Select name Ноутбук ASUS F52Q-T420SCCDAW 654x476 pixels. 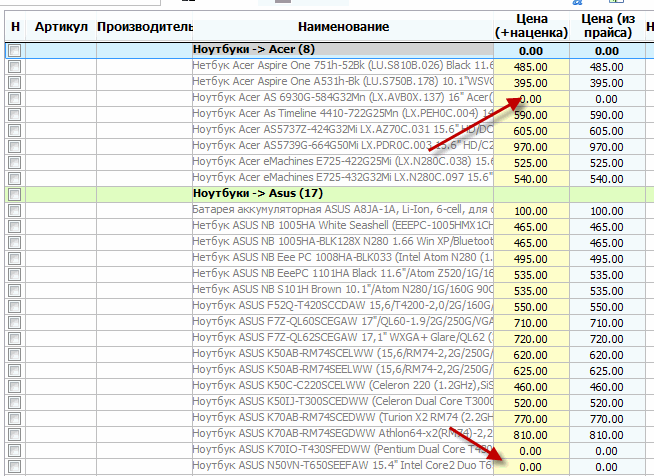point(279,305)
